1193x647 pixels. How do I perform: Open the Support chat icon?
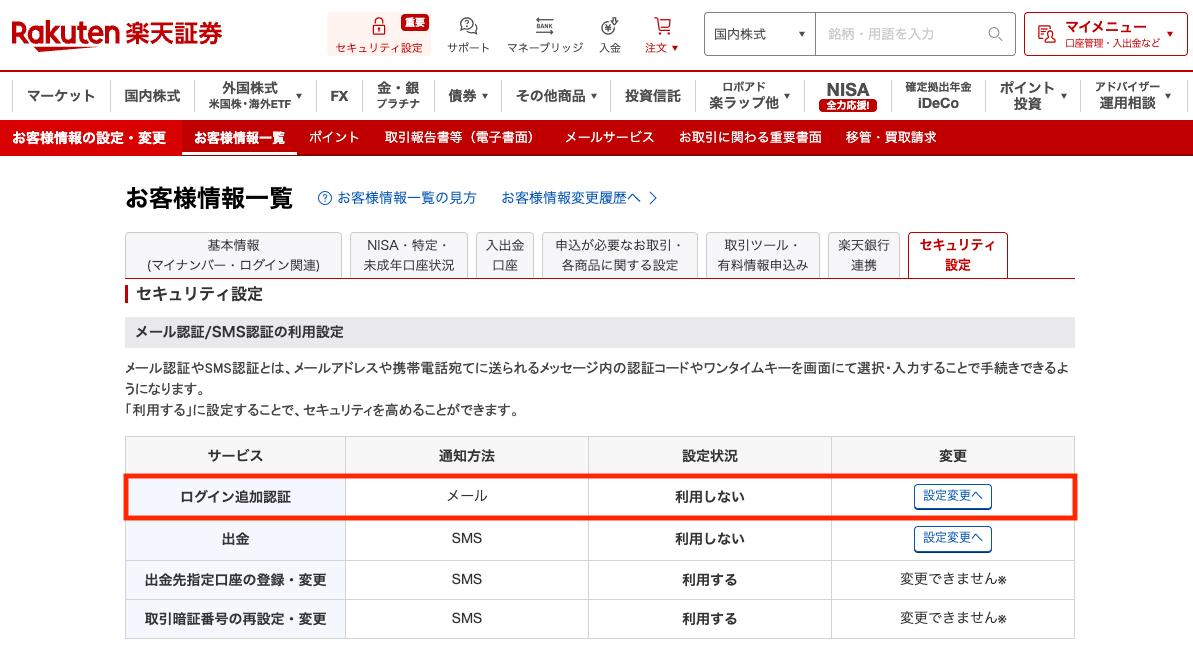click(x=468, y=27)
